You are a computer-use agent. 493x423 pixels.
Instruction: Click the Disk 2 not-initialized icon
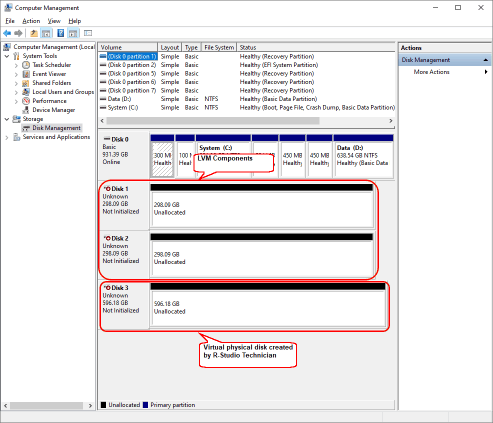(x=107, y=238)
